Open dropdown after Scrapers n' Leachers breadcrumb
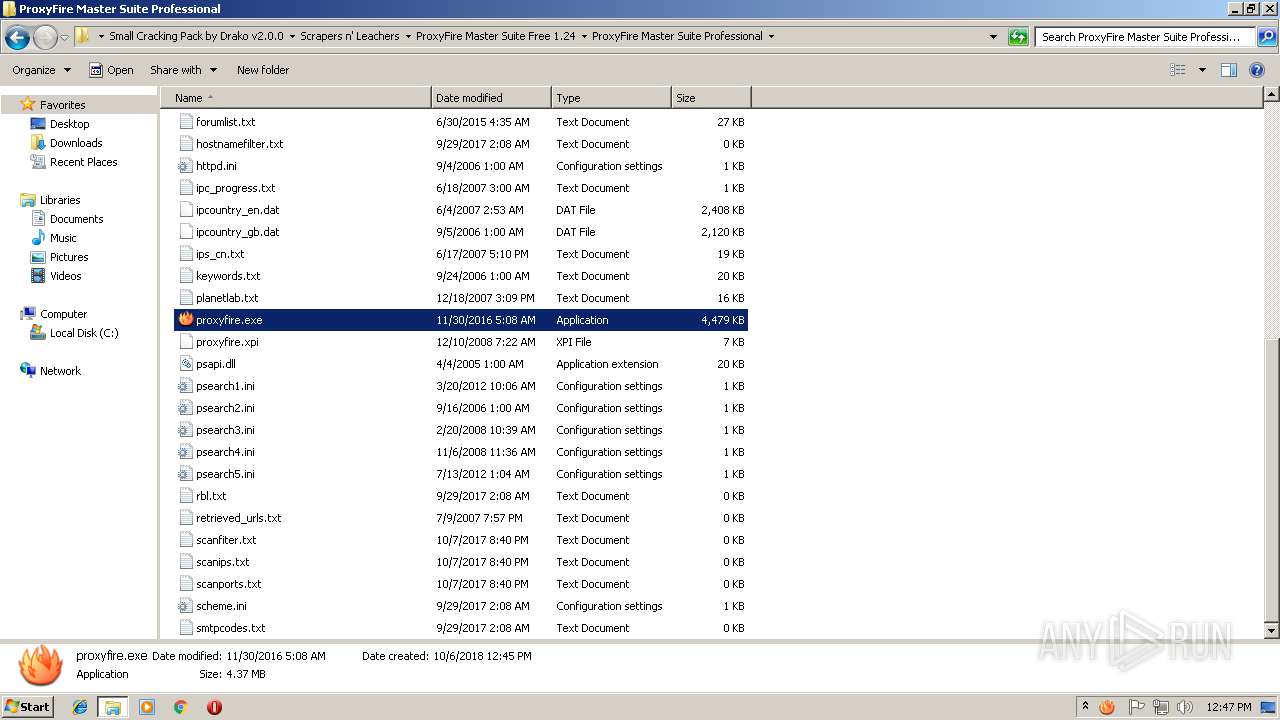Screen dimensions: 1280x720 click(x=407, y=37)
